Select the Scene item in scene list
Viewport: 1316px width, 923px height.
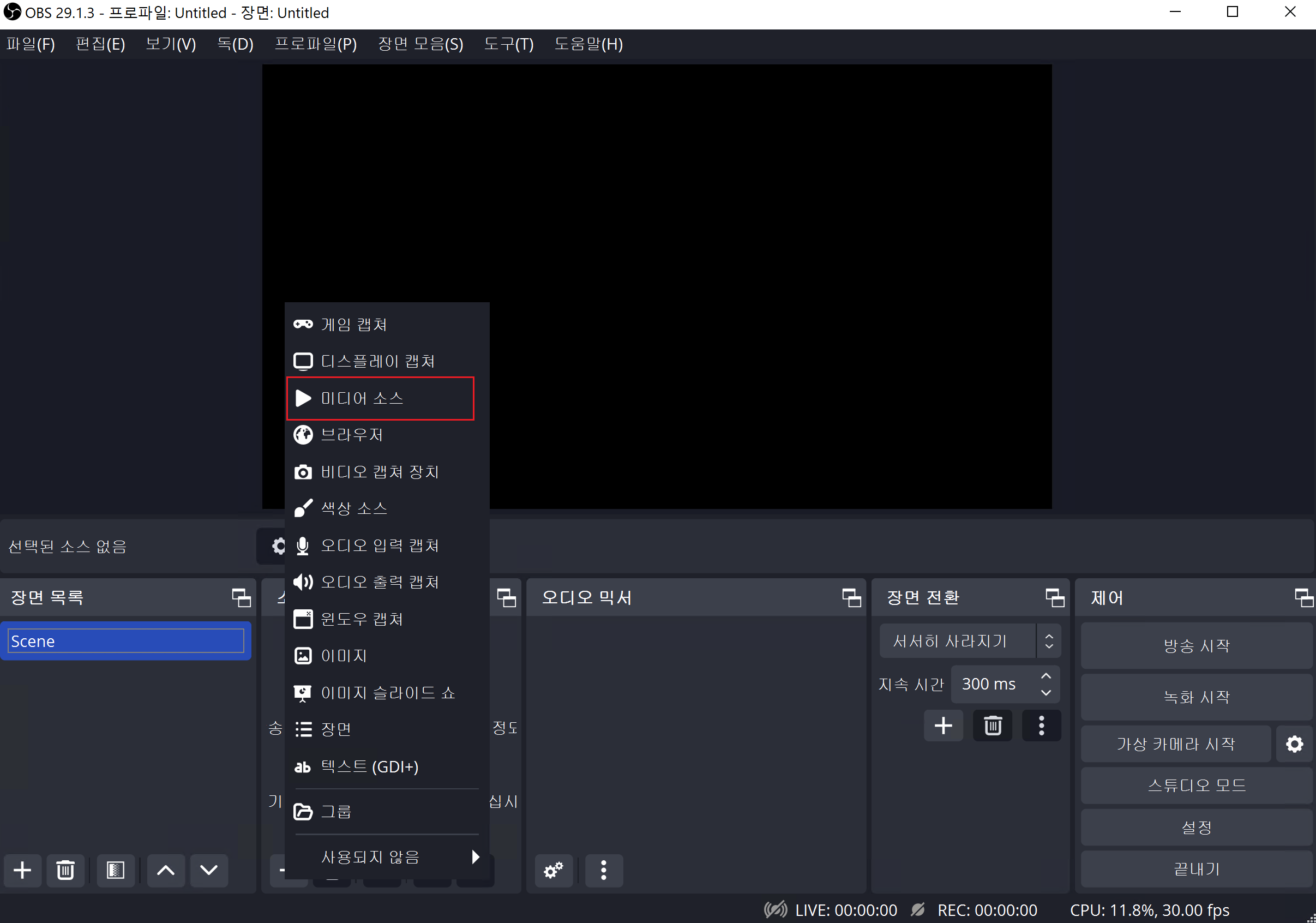coord(125,641)
